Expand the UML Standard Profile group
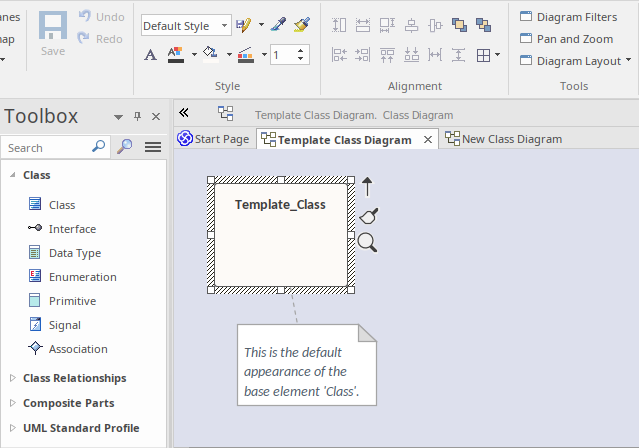The image size is (639, 448). 13,428
